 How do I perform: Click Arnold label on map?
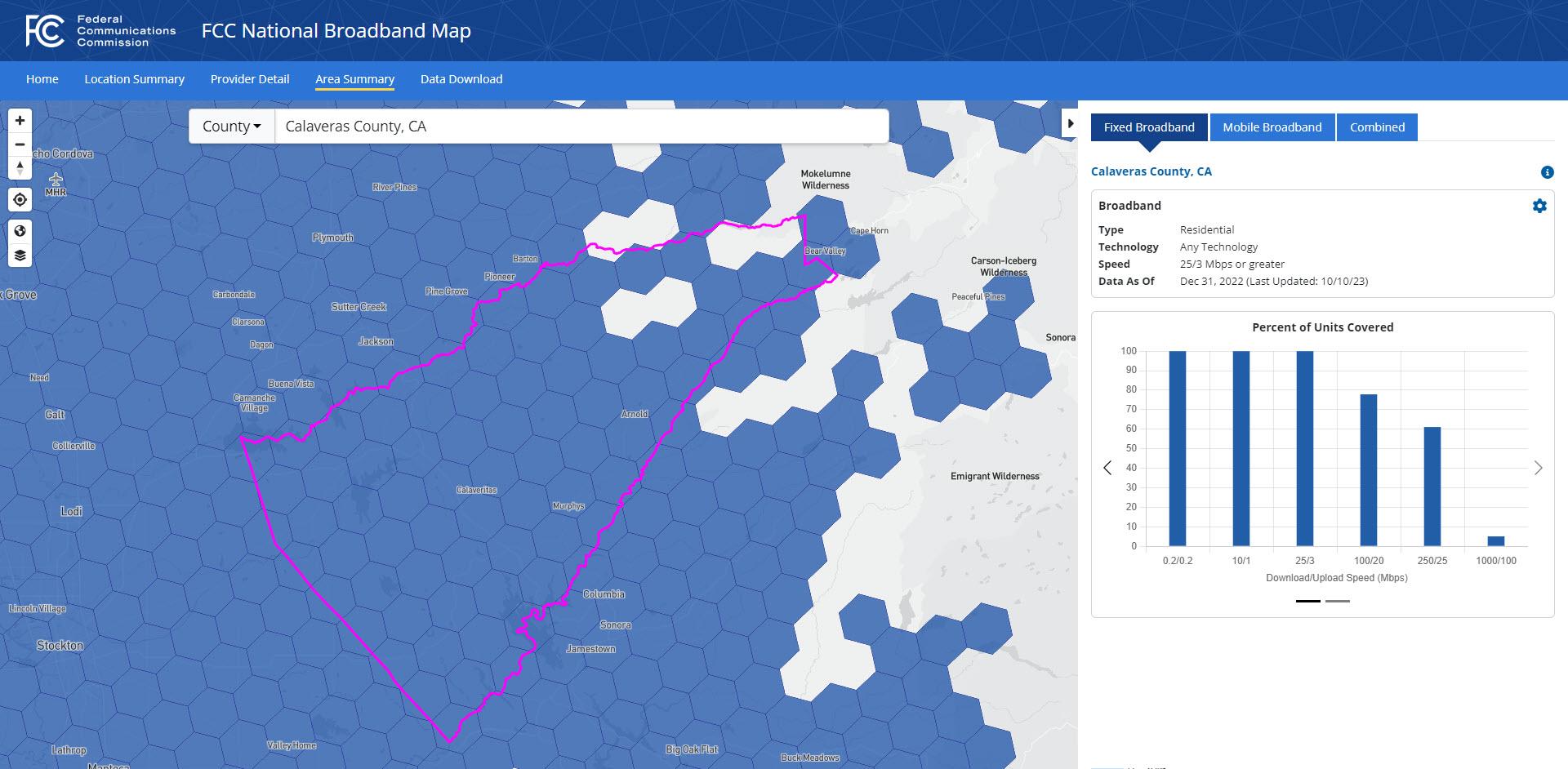(635, 414)
